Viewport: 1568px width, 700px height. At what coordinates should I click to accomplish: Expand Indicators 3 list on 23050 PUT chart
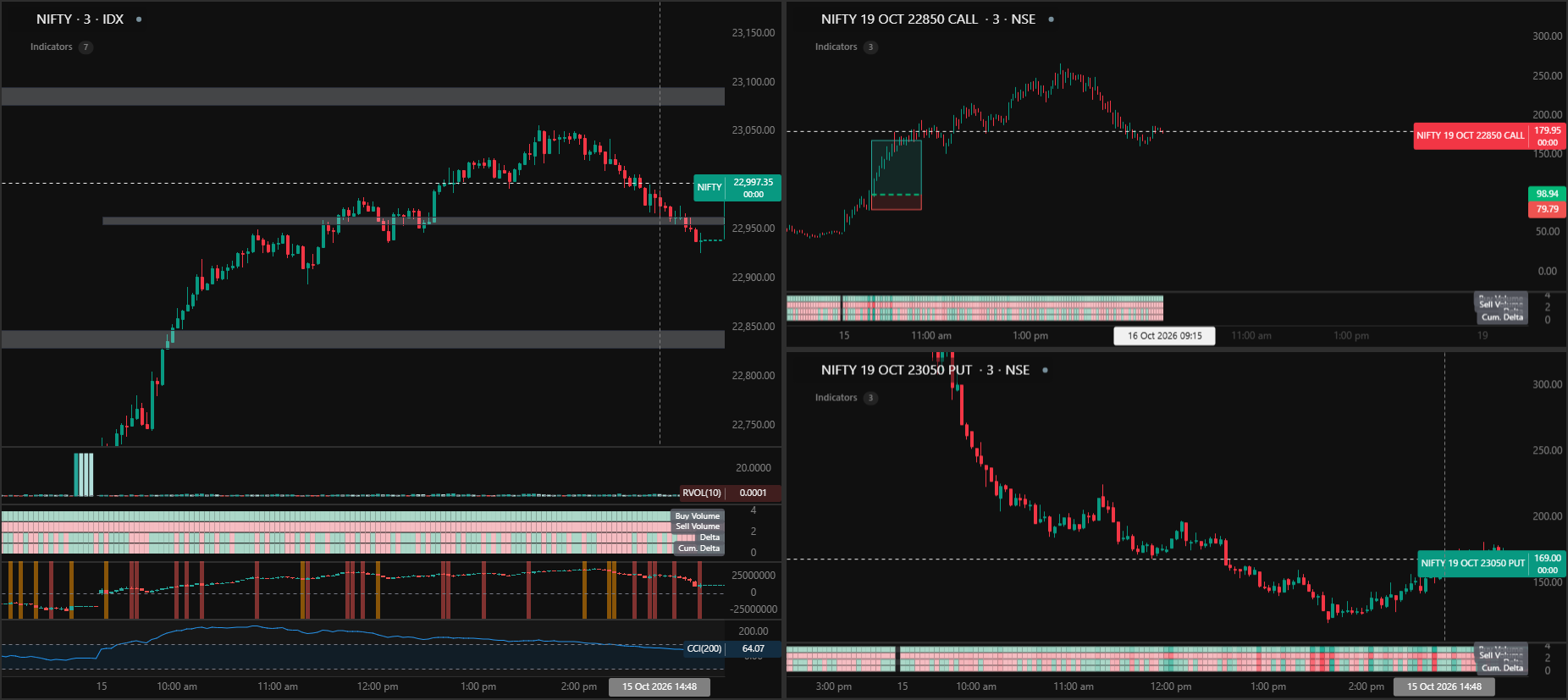(846, 398)
